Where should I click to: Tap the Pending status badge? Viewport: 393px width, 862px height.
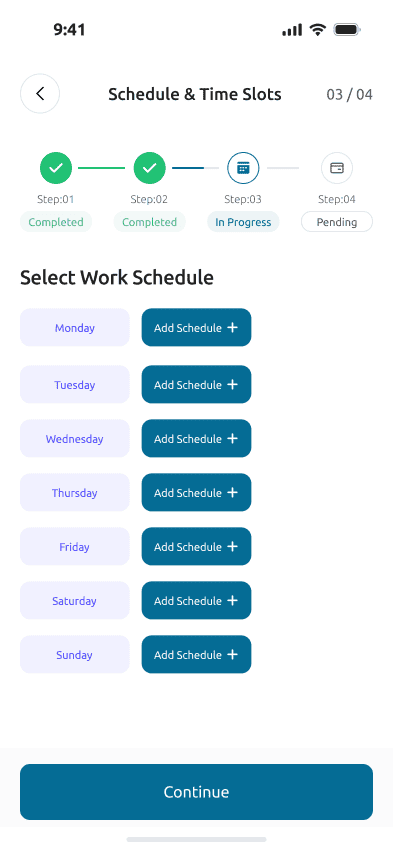337,223
